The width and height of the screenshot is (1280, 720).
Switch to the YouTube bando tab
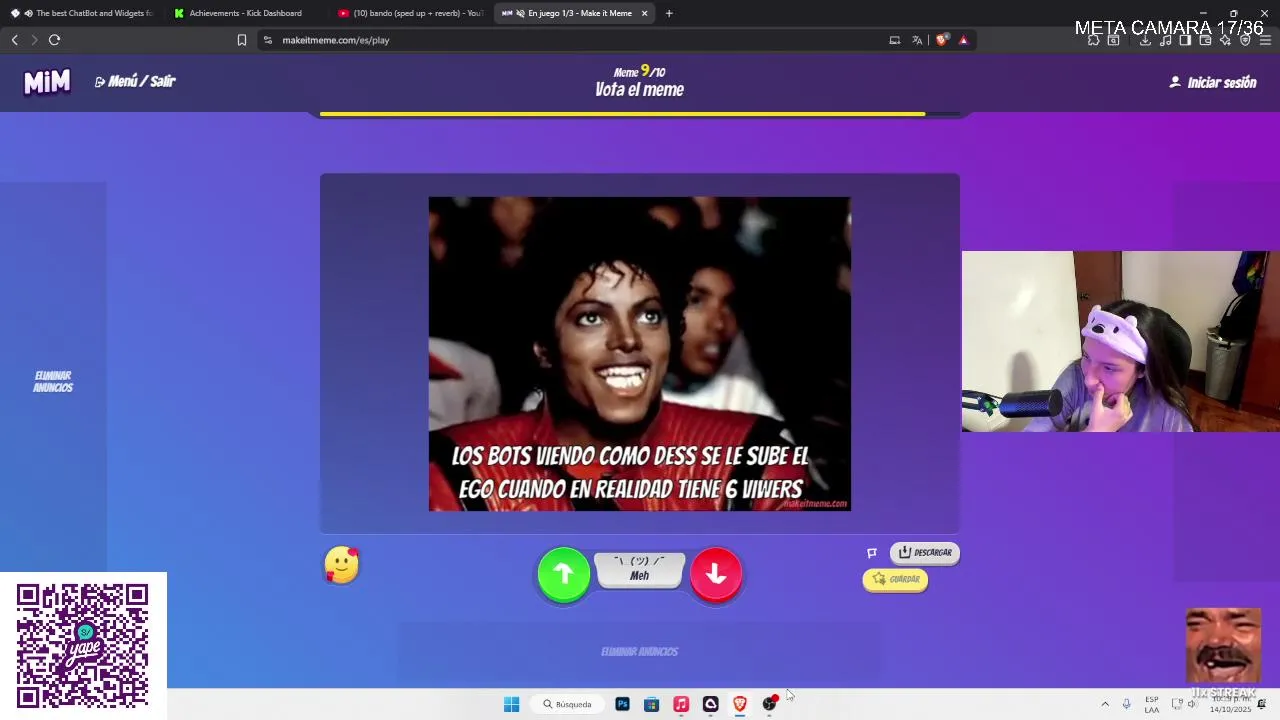(410, 13)
